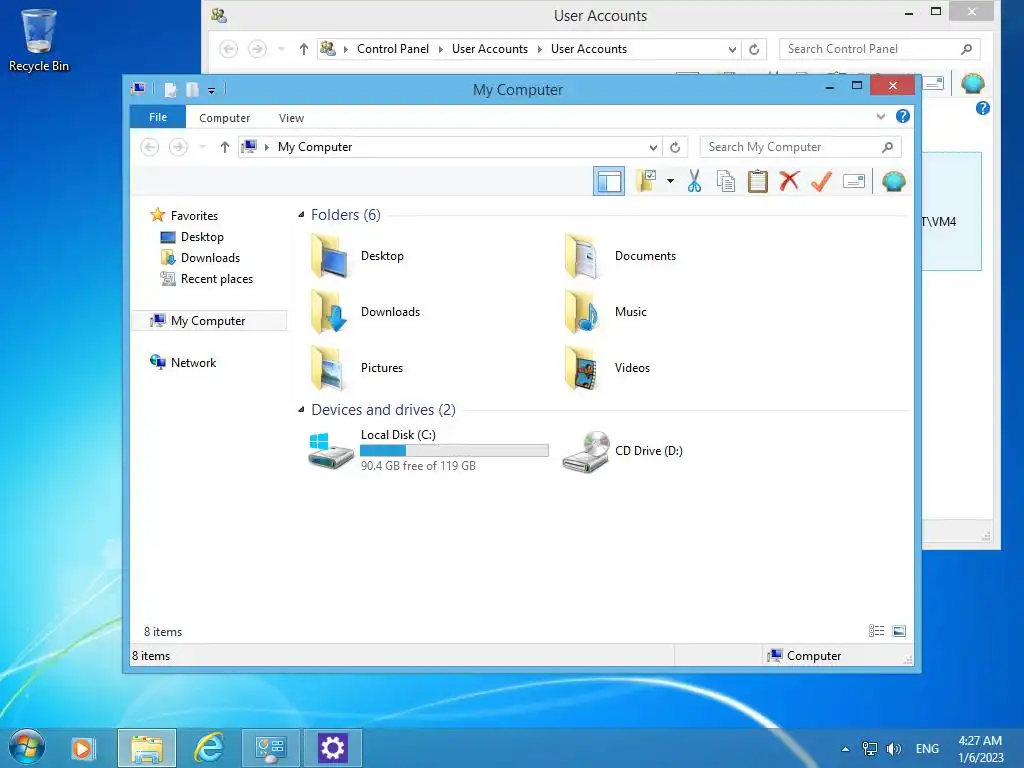Open the File ribbon tab
Viewport: 1024px width, 768px height.
click(158, 117)
